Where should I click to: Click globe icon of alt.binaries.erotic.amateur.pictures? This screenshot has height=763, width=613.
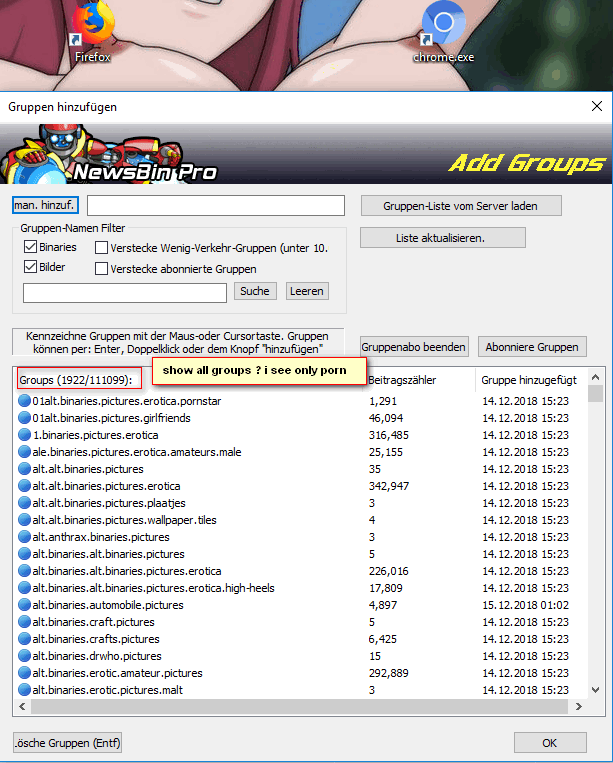24,673
